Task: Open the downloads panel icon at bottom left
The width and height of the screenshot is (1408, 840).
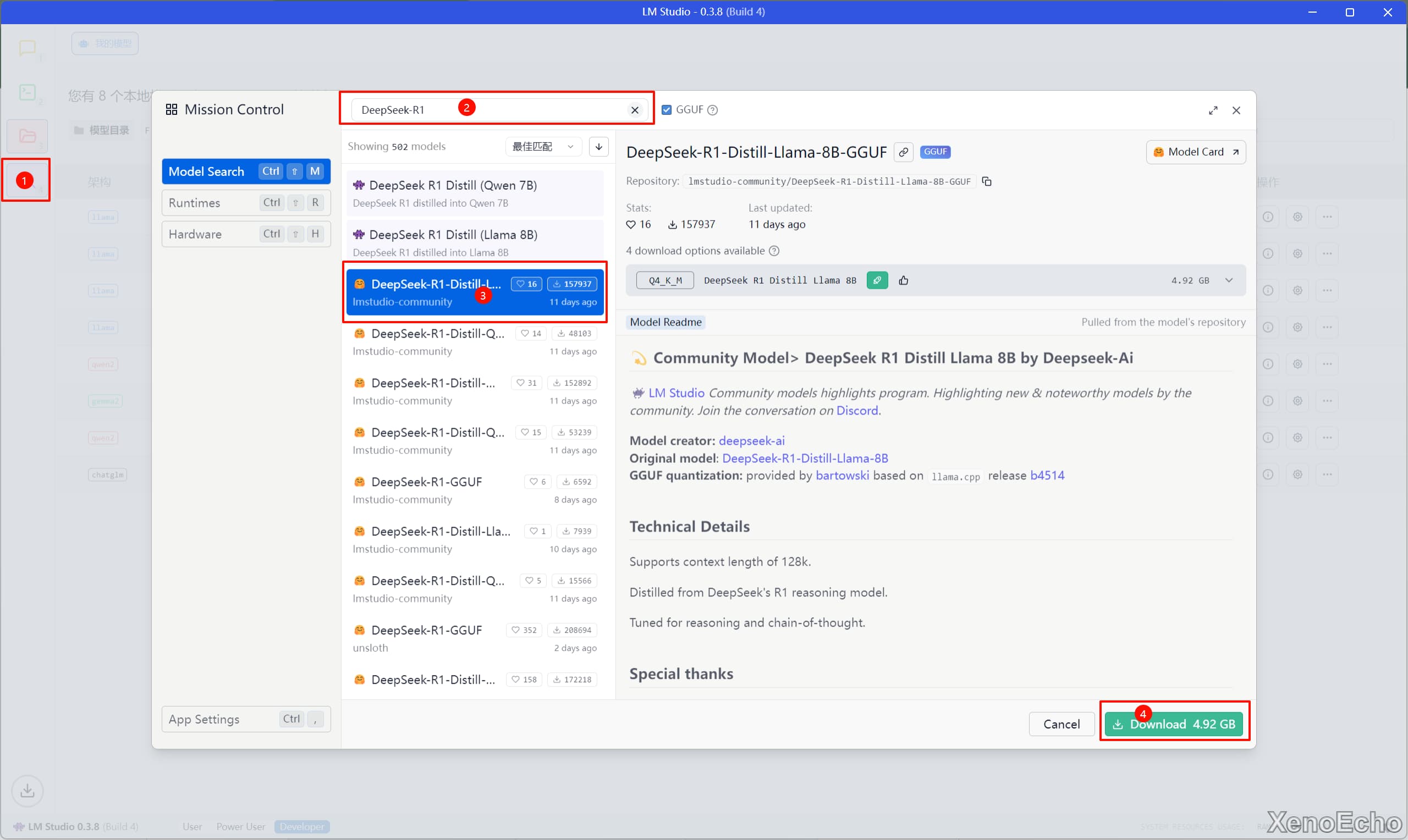Action: point(27,790)
